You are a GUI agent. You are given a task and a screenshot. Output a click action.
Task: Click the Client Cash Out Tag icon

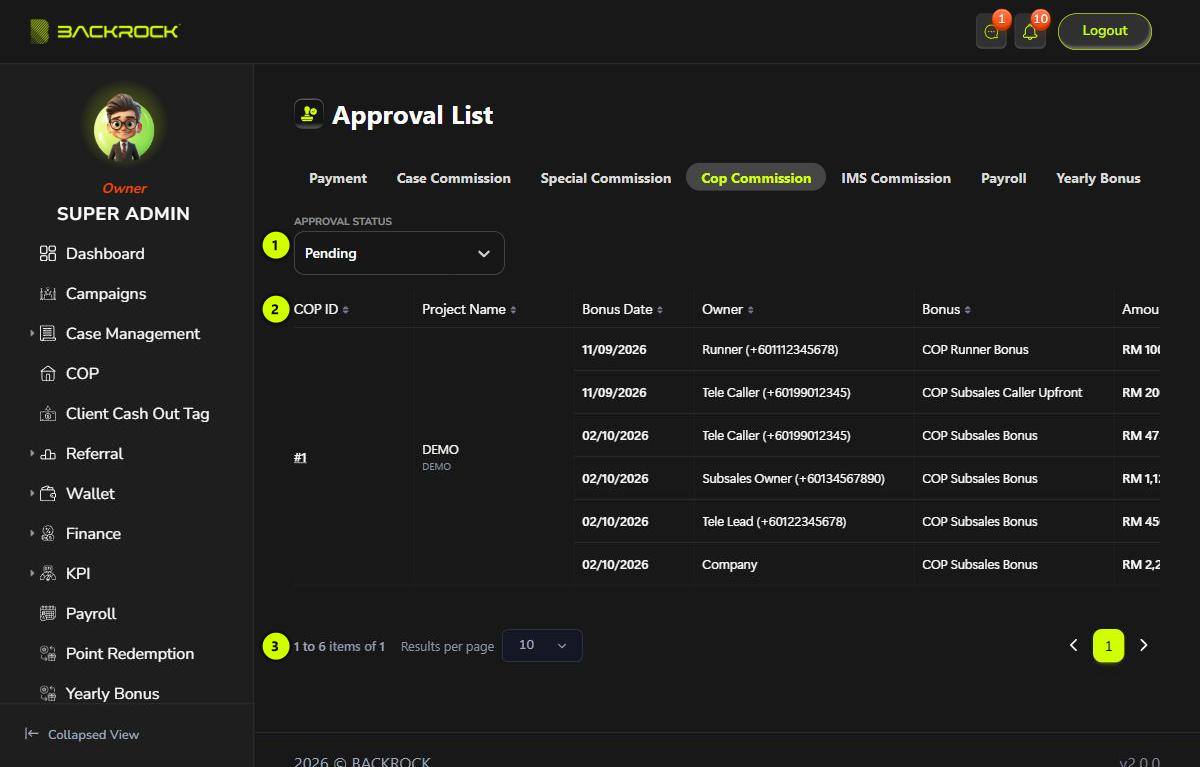click(48, 414)
